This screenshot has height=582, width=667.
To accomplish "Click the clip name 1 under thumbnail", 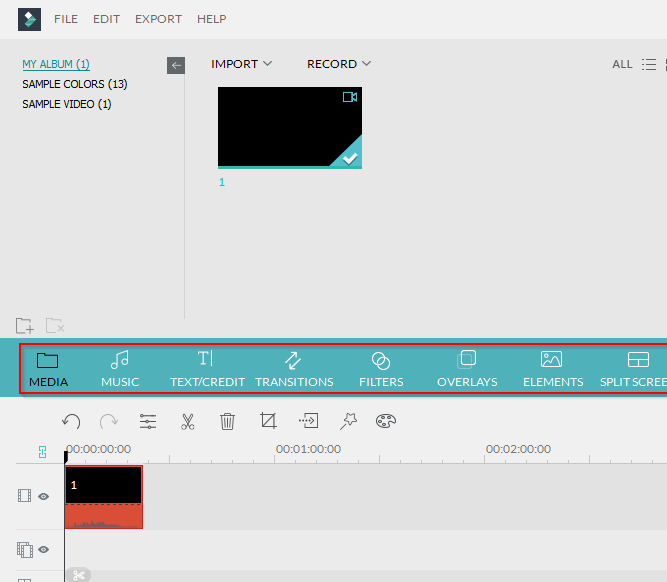I will [x=222, y=182].
